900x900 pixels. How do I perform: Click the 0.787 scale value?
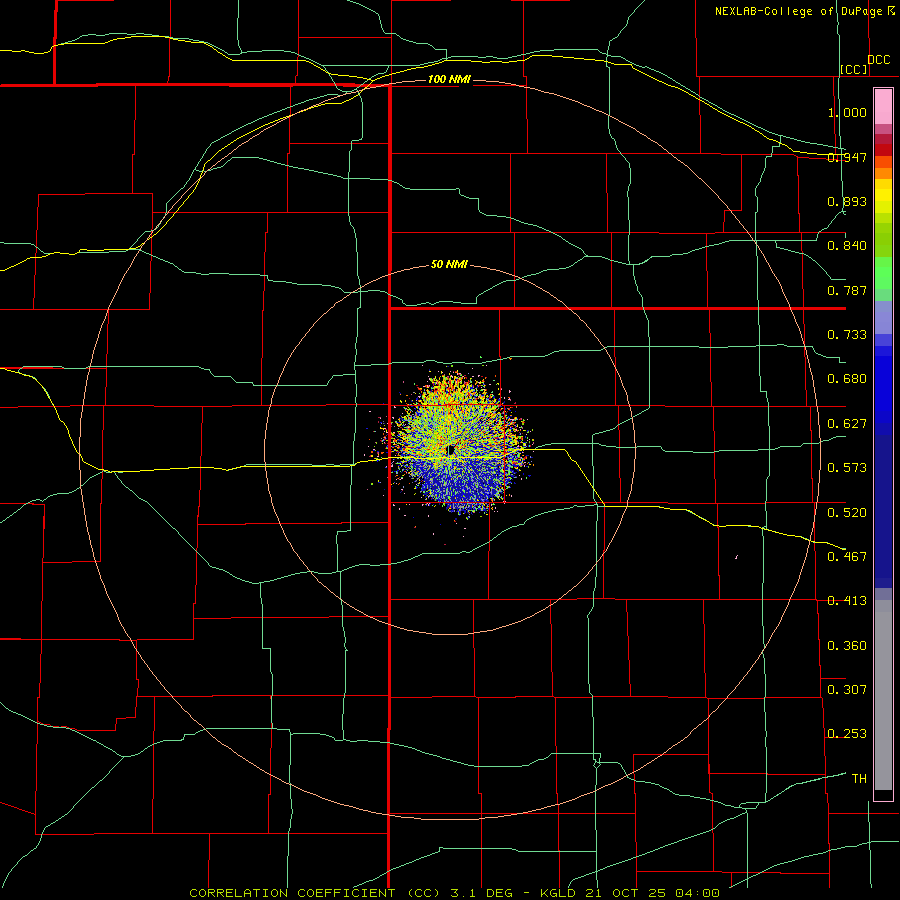click(x=847, y=290)
